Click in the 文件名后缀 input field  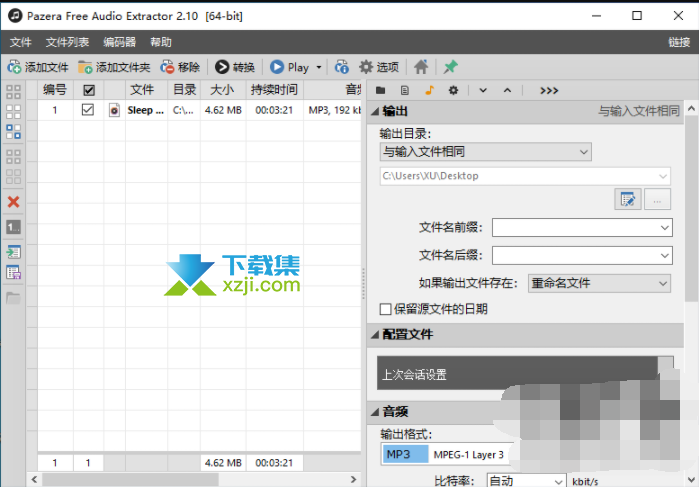point(575,256)
